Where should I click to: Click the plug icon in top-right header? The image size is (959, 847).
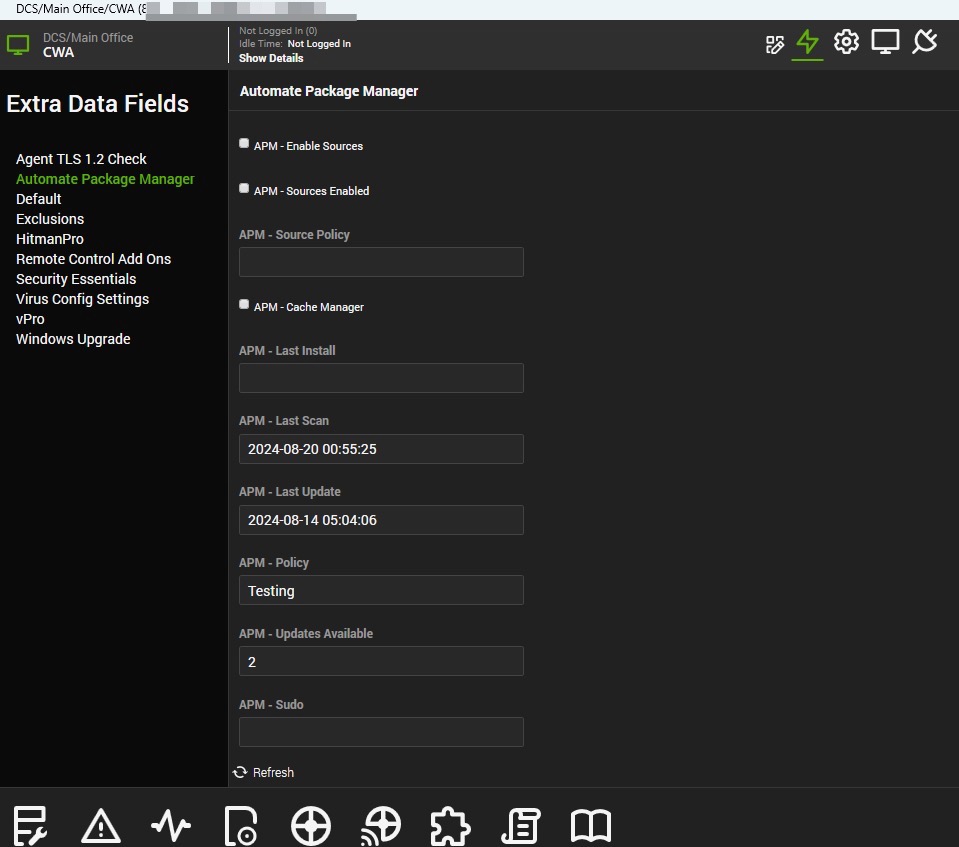tap(925, 42)
